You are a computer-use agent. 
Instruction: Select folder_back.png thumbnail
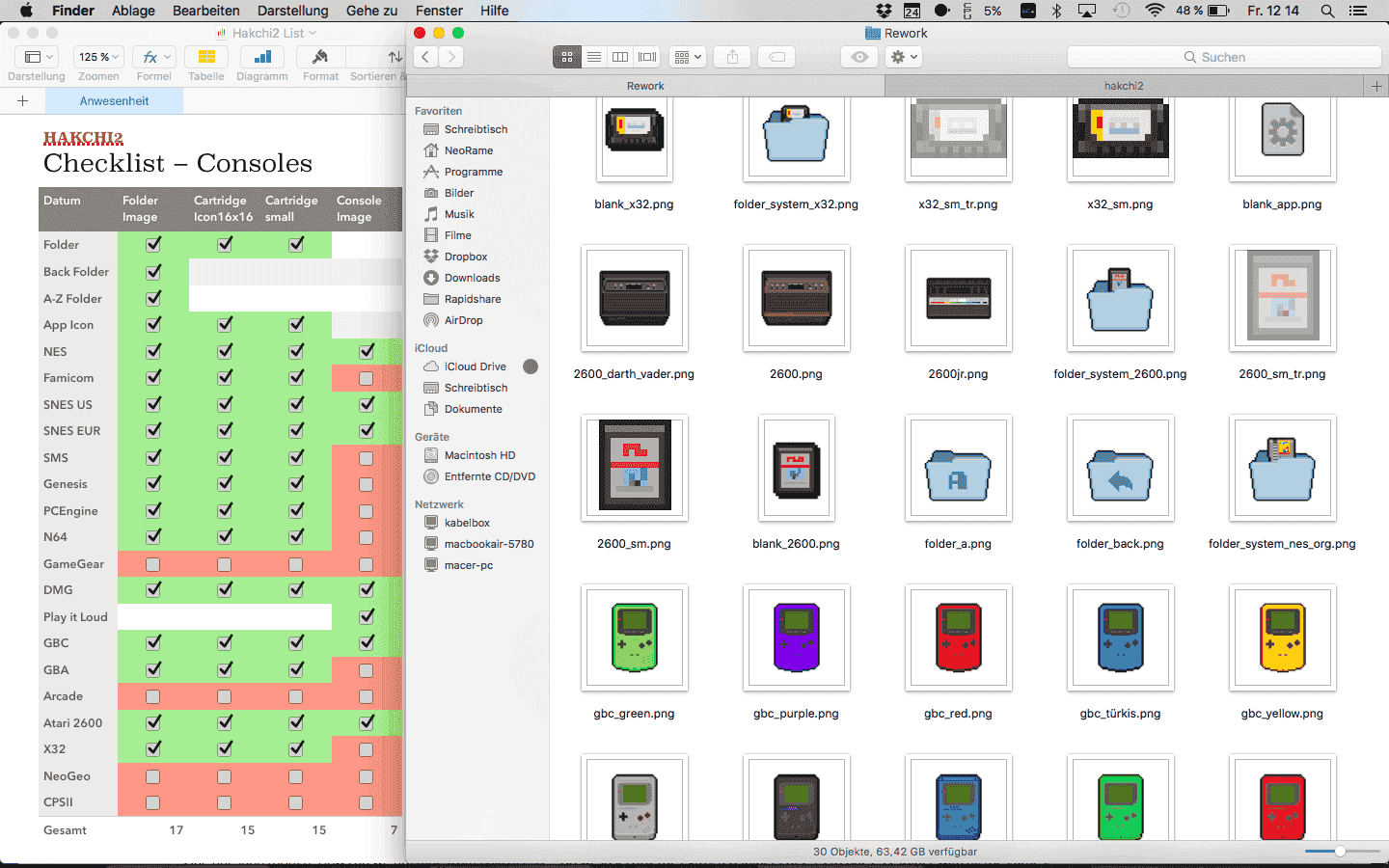pos(1121,468)
